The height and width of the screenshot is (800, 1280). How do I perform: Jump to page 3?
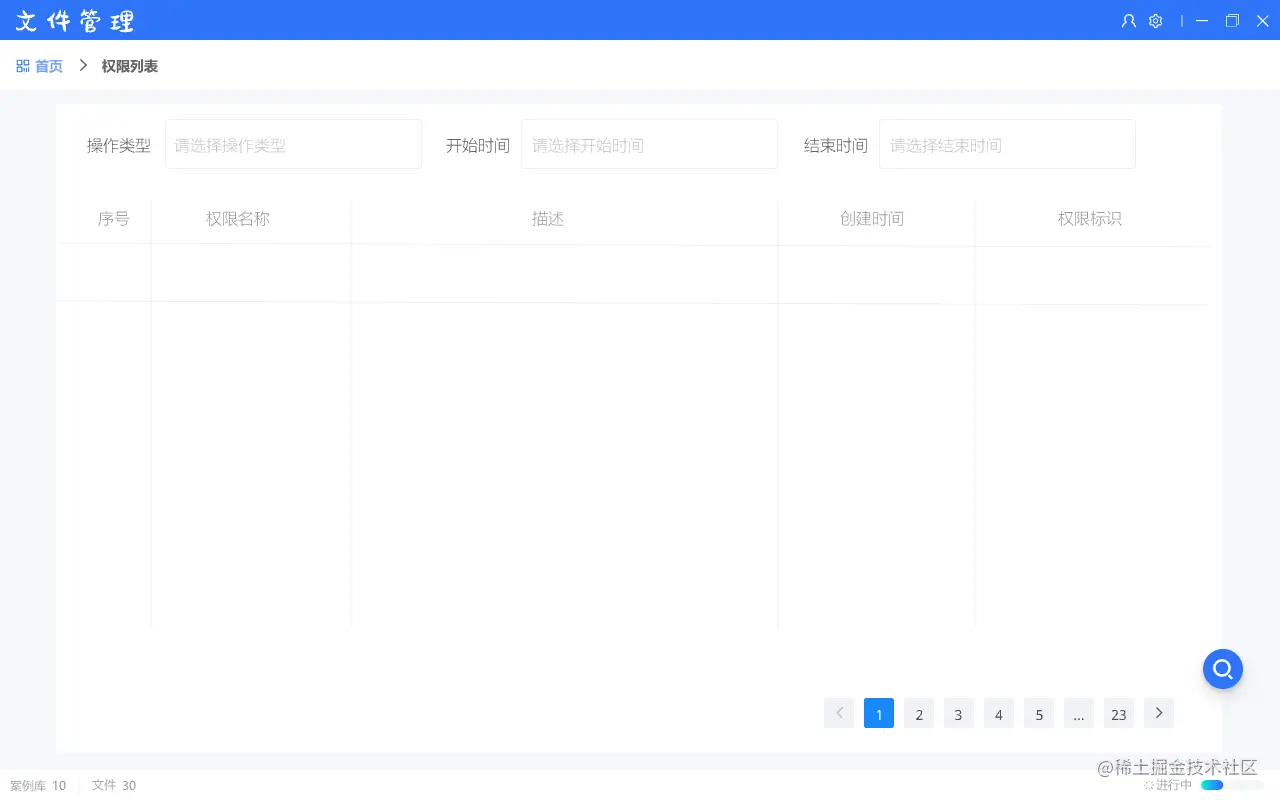pyautogui.click(x=959, y=713)
